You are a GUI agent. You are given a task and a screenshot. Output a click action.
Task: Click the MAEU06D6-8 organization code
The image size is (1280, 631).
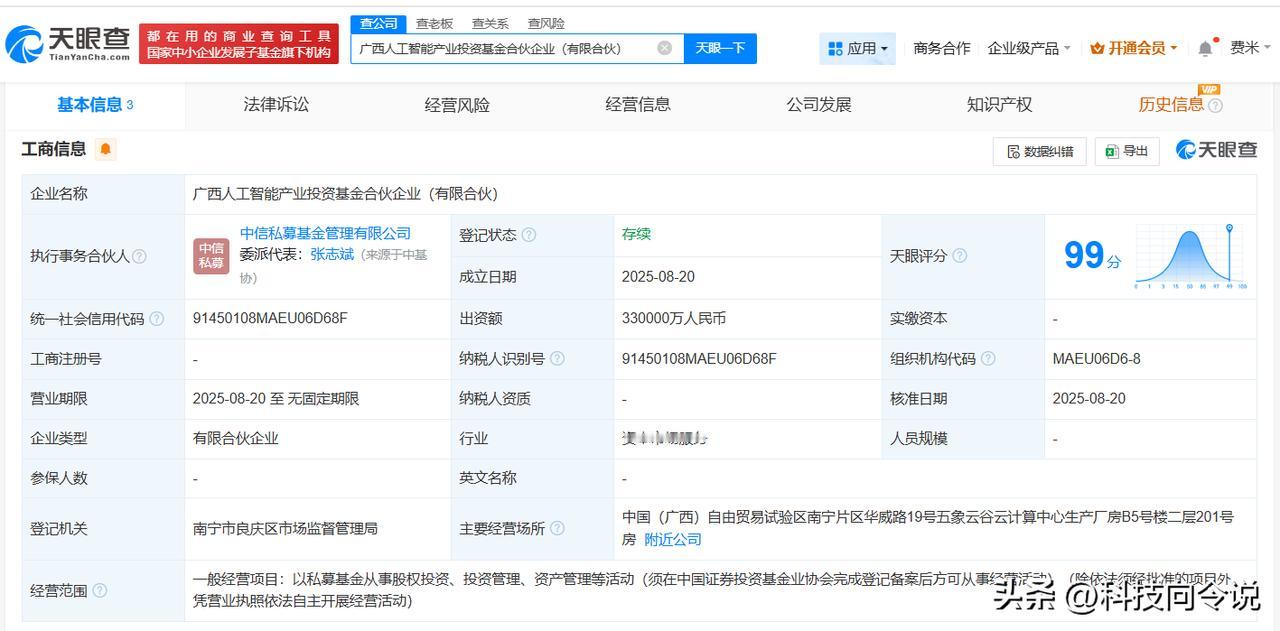click(x=1096, y=358)
